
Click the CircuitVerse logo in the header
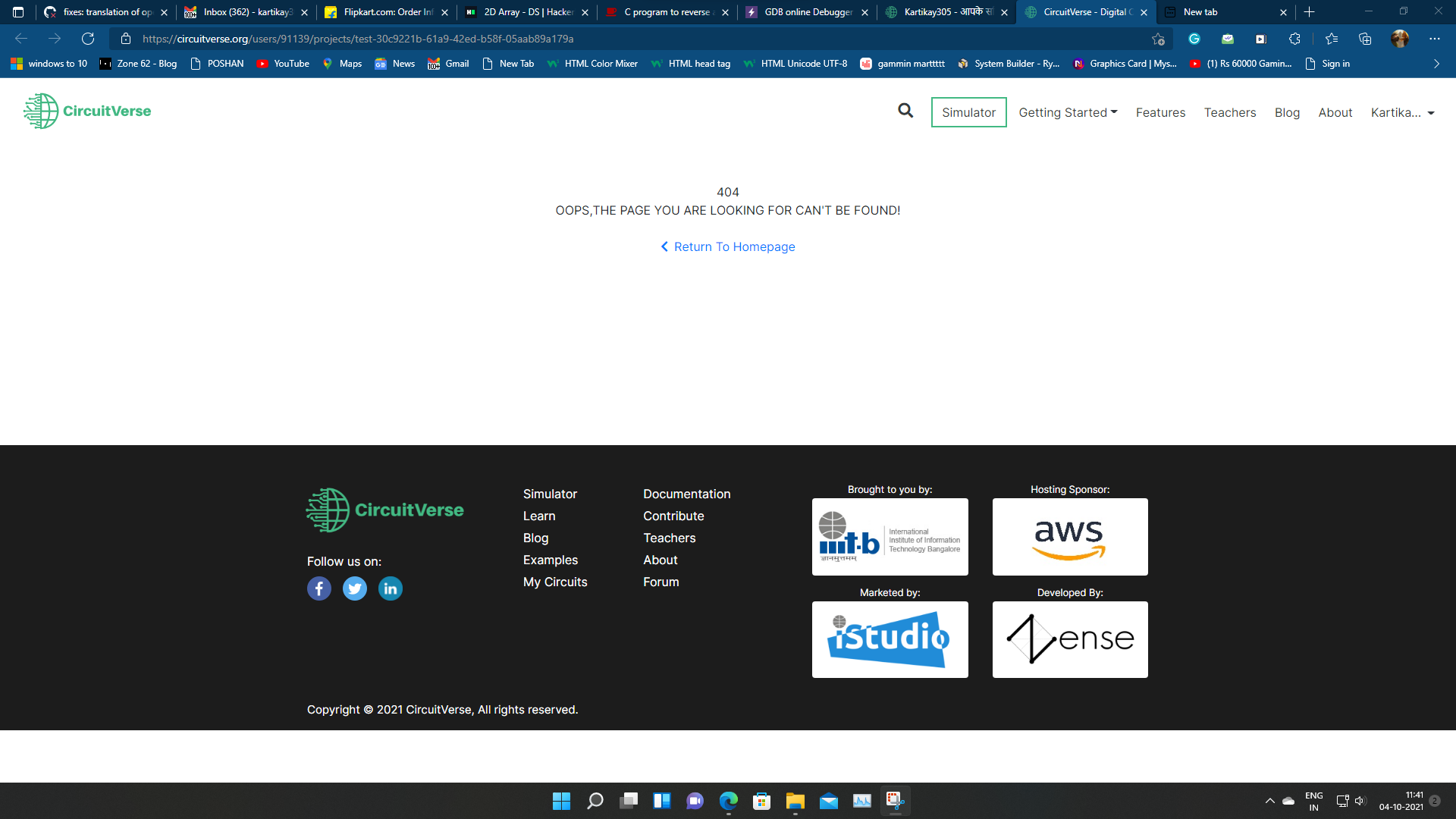tap(86, 111)
